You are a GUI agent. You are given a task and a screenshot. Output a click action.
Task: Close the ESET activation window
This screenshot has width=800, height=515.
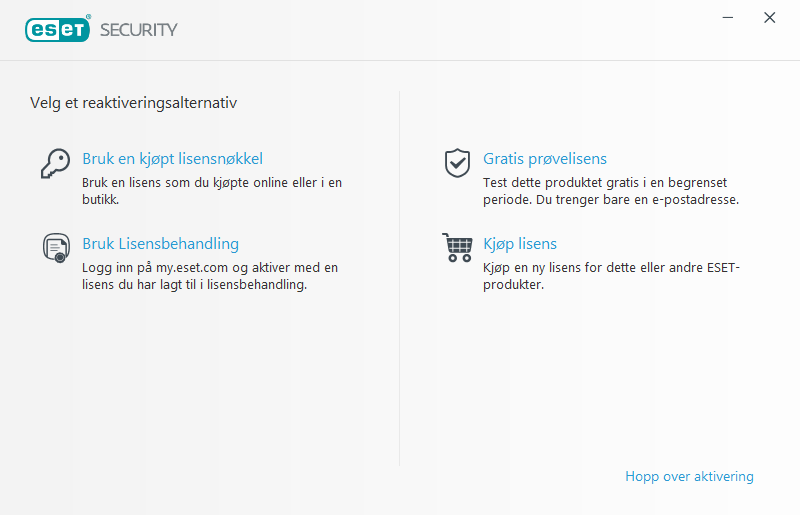tap(769, 17)
